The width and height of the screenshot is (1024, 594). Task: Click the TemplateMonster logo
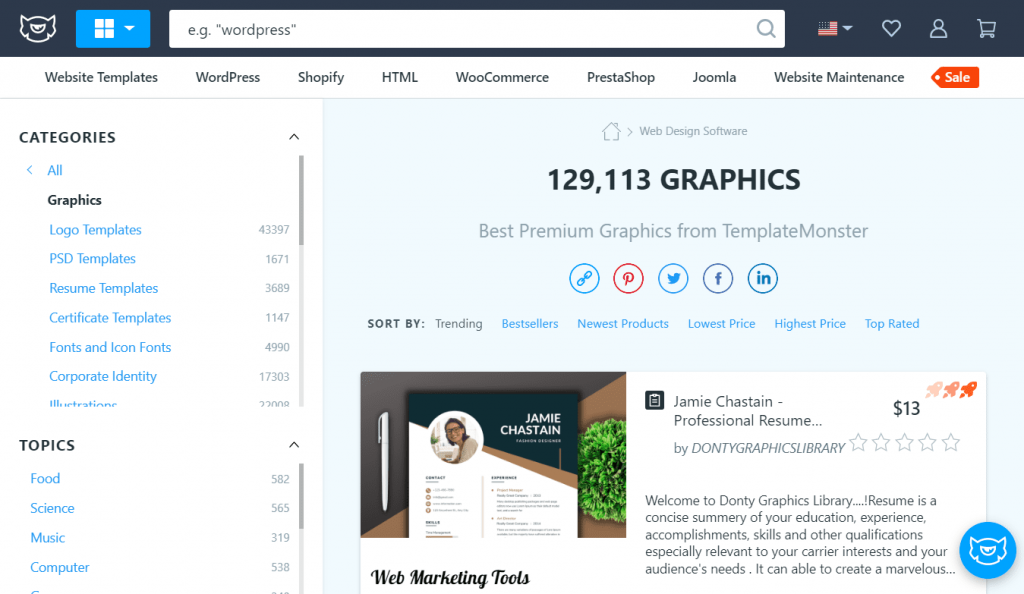coord(38,29)
